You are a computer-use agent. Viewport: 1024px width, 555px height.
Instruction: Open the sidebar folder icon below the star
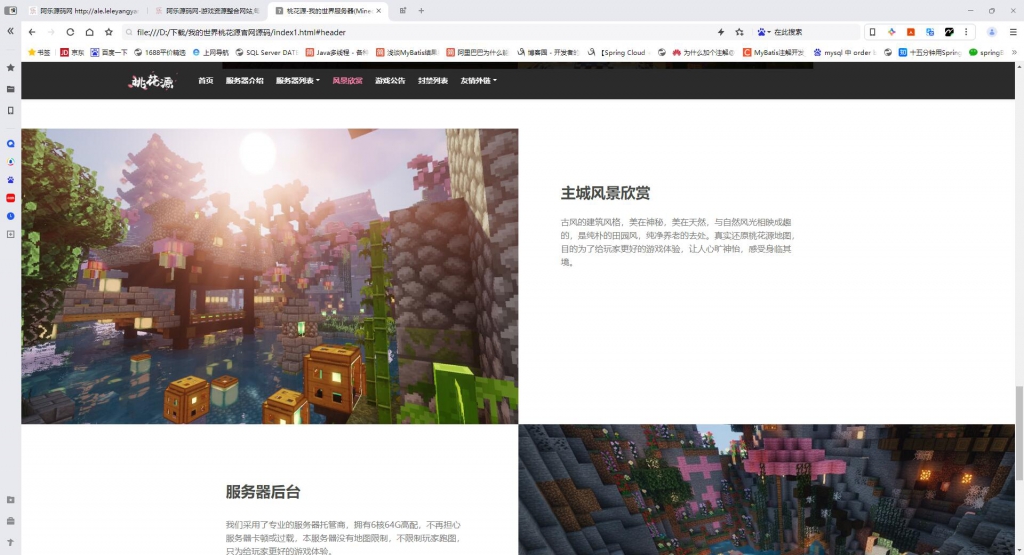coord(10,89)
